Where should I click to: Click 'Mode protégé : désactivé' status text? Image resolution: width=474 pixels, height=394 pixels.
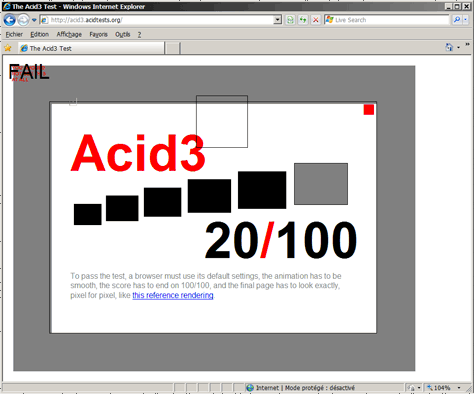pos(320,388)
